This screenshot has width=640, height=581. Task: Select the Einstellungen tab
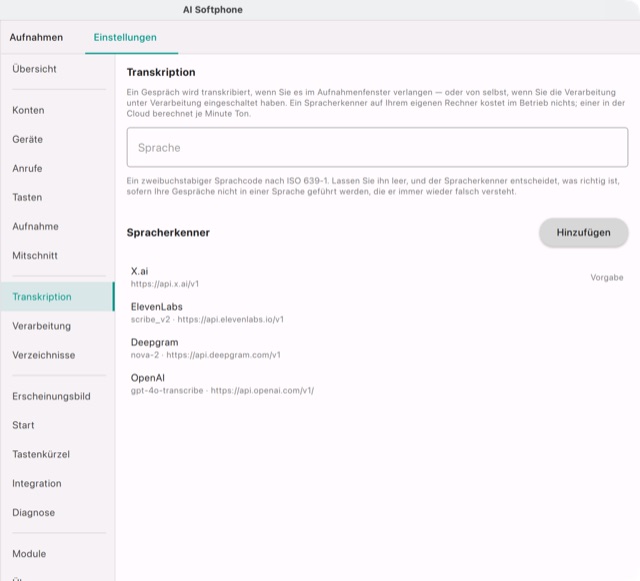coord(125,37)
